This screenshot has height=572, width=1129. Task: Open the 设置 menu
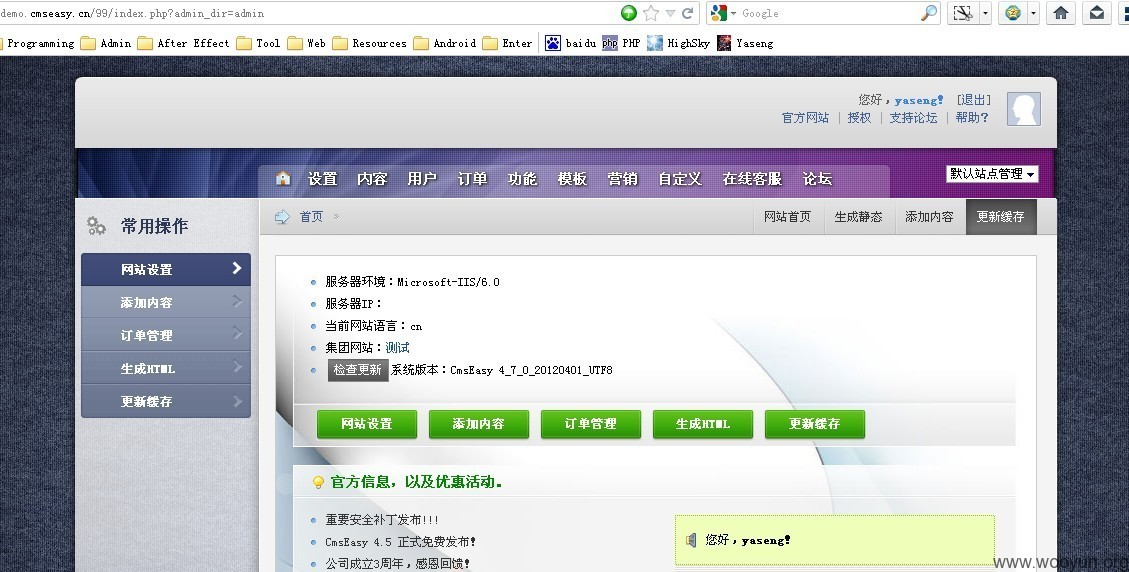click(323, 179)
